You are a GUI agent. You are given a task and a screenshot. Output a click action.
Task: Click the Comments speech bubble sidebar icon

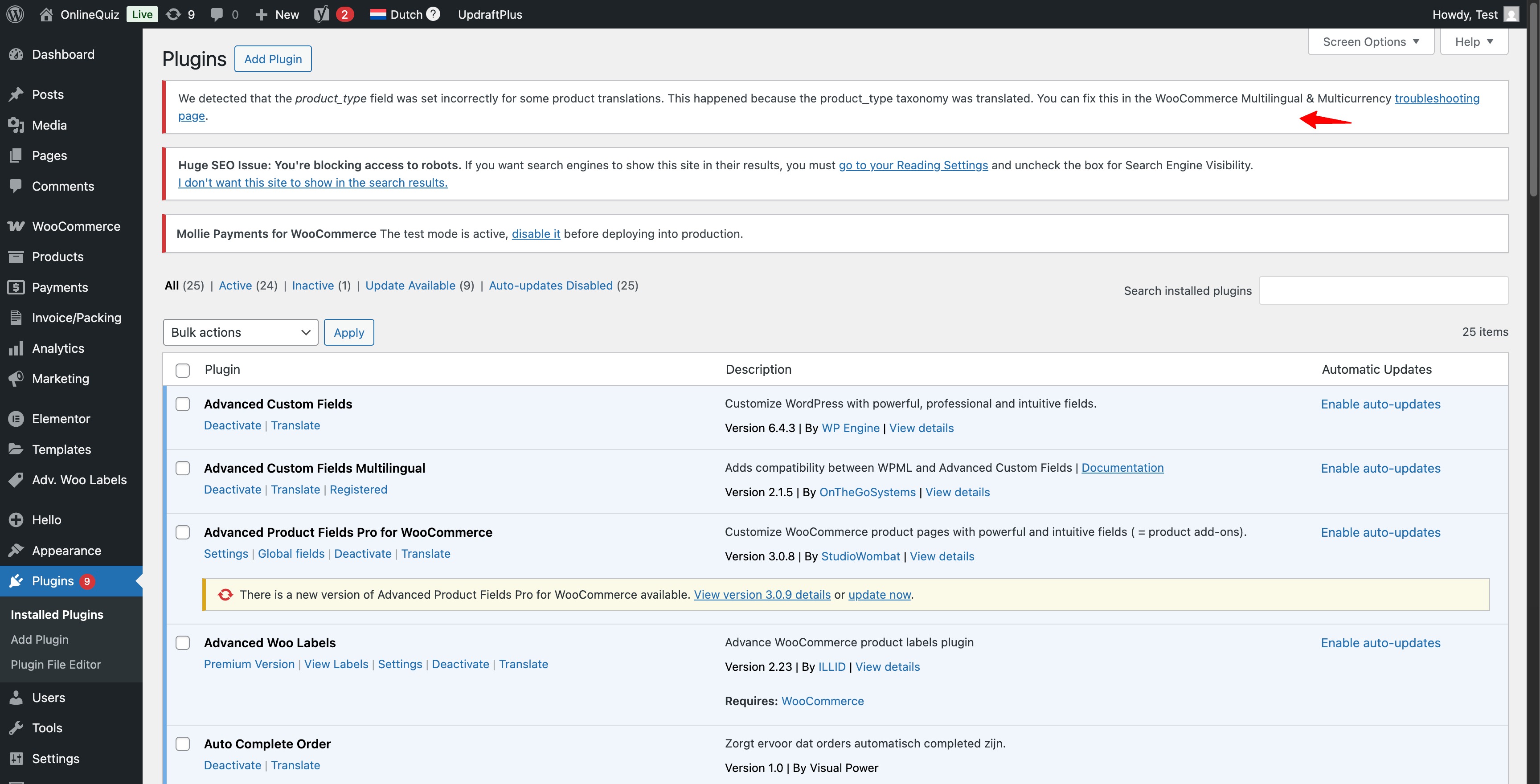16,186
